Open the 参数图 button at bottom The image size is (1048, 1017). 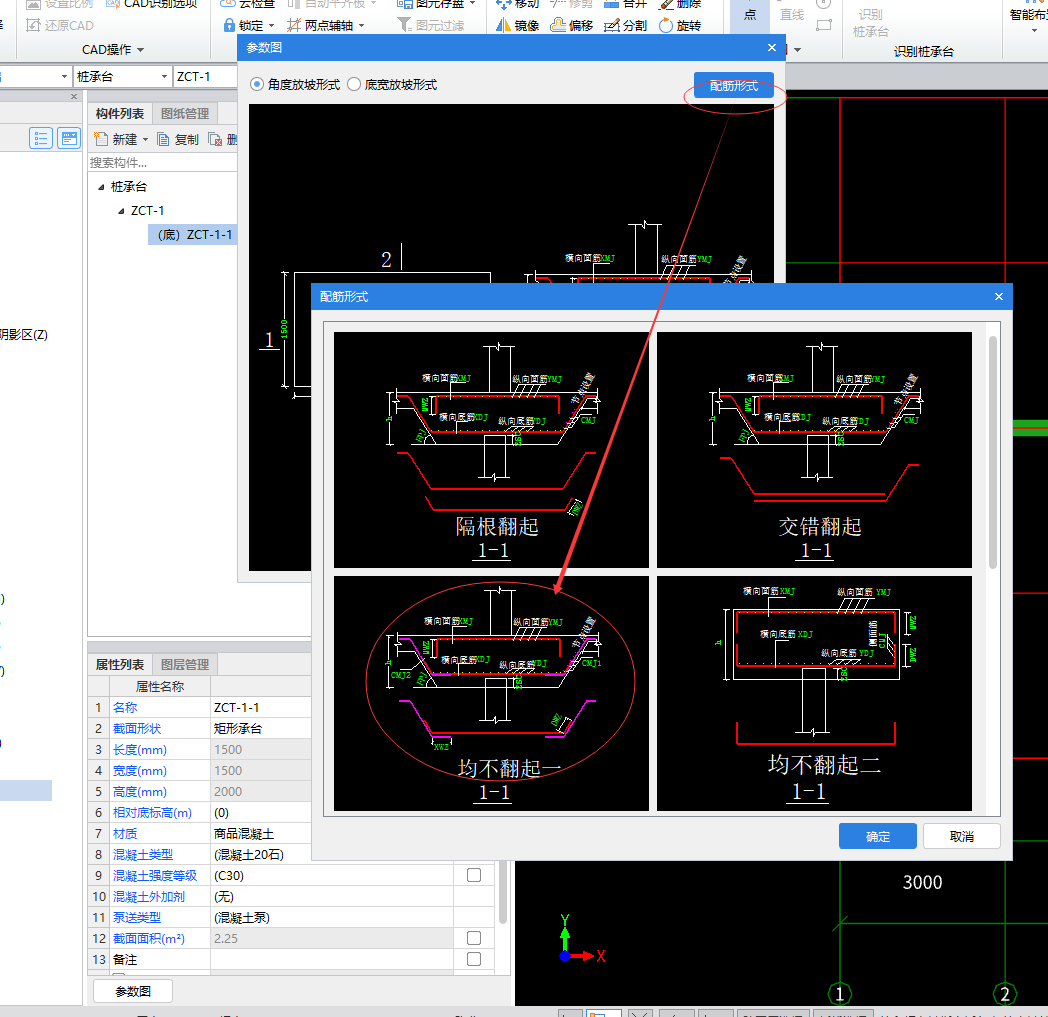(x=132, y=991)
